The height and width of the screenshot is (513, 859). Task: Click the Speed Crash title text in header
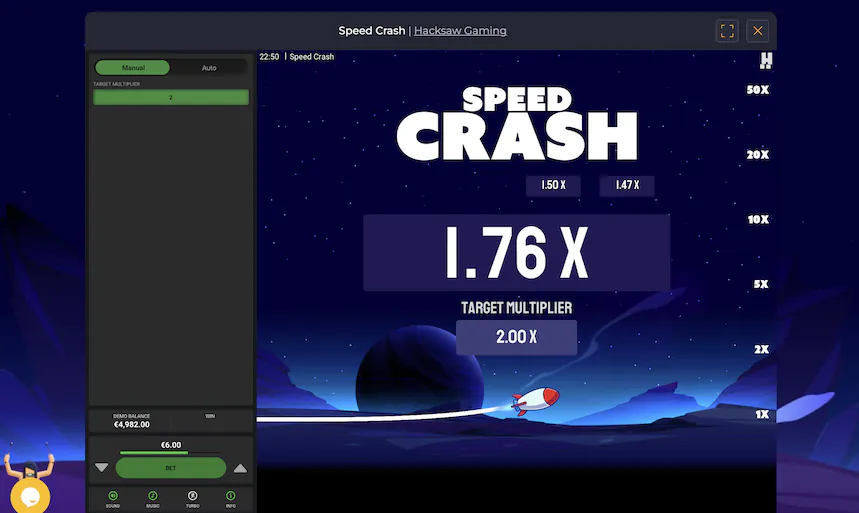tap(371, 31)
